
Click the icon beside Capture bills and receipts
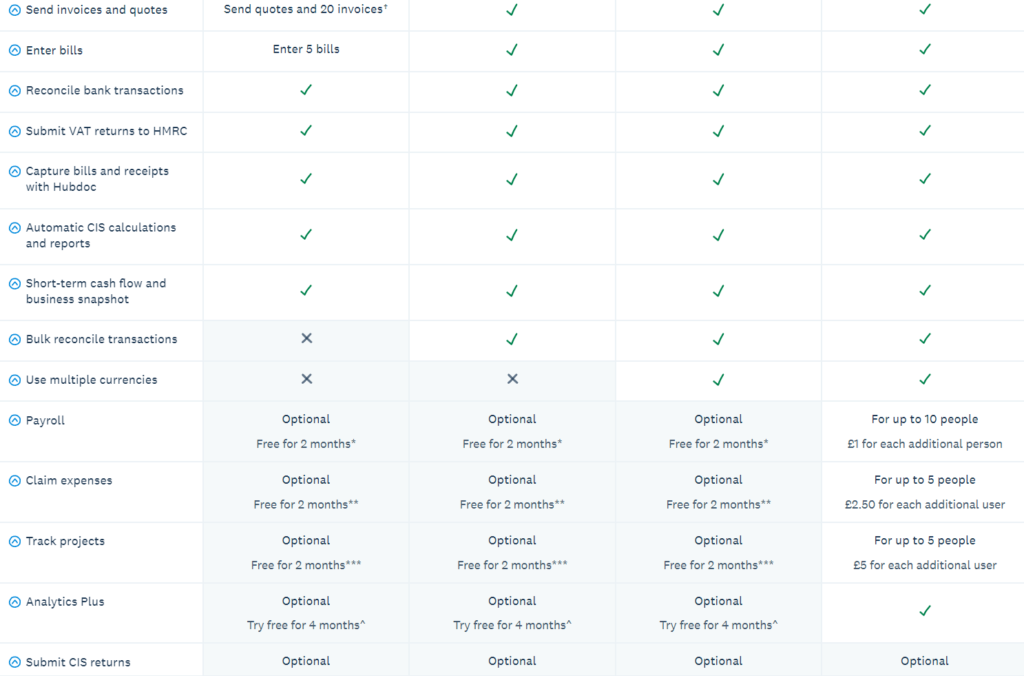pyautogui.click(x=14, y=172)
